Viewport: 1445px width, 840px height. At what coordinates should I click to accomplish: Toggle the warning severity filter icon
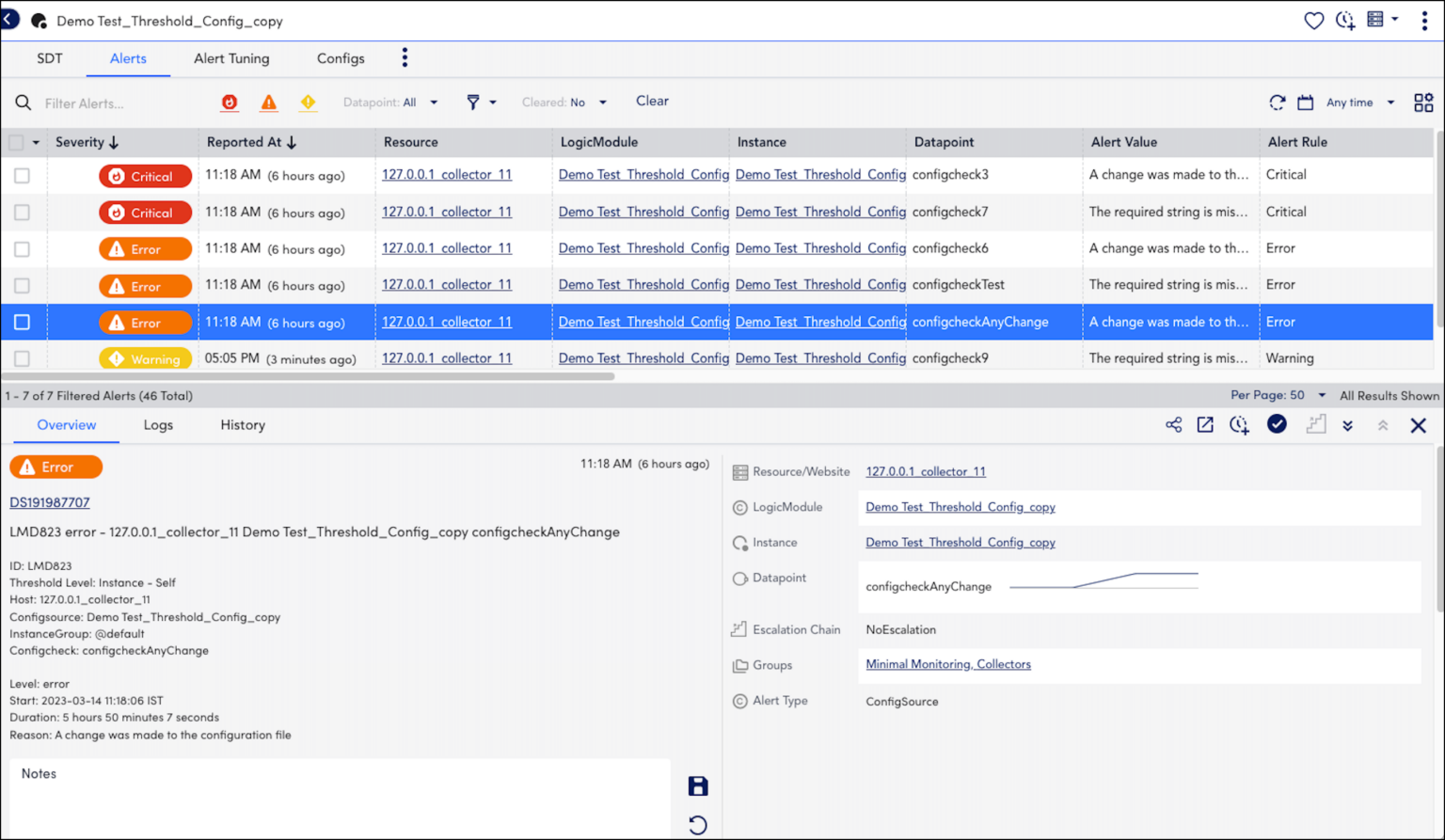[x=308, y=103]
